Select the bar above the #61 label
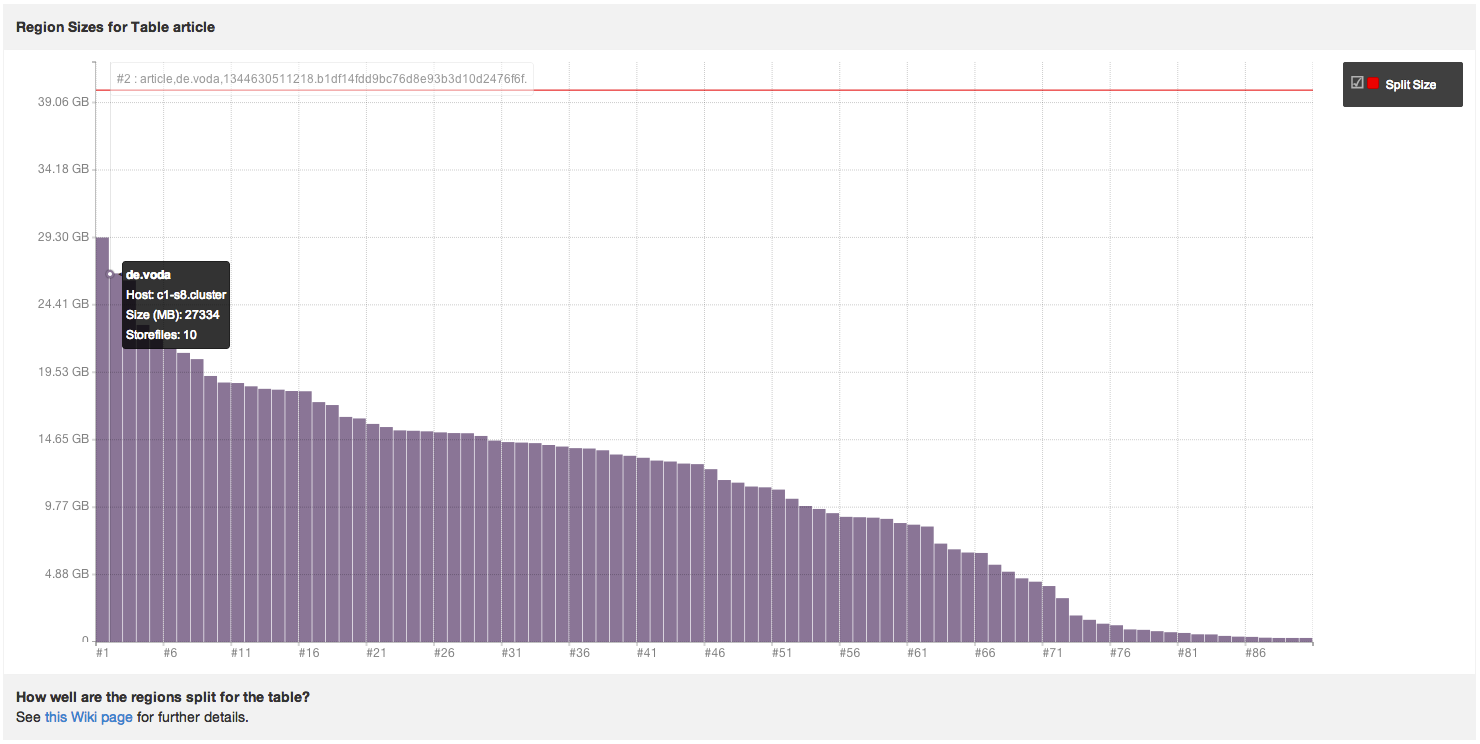The image size is (1480, 744). coord(914,583)
